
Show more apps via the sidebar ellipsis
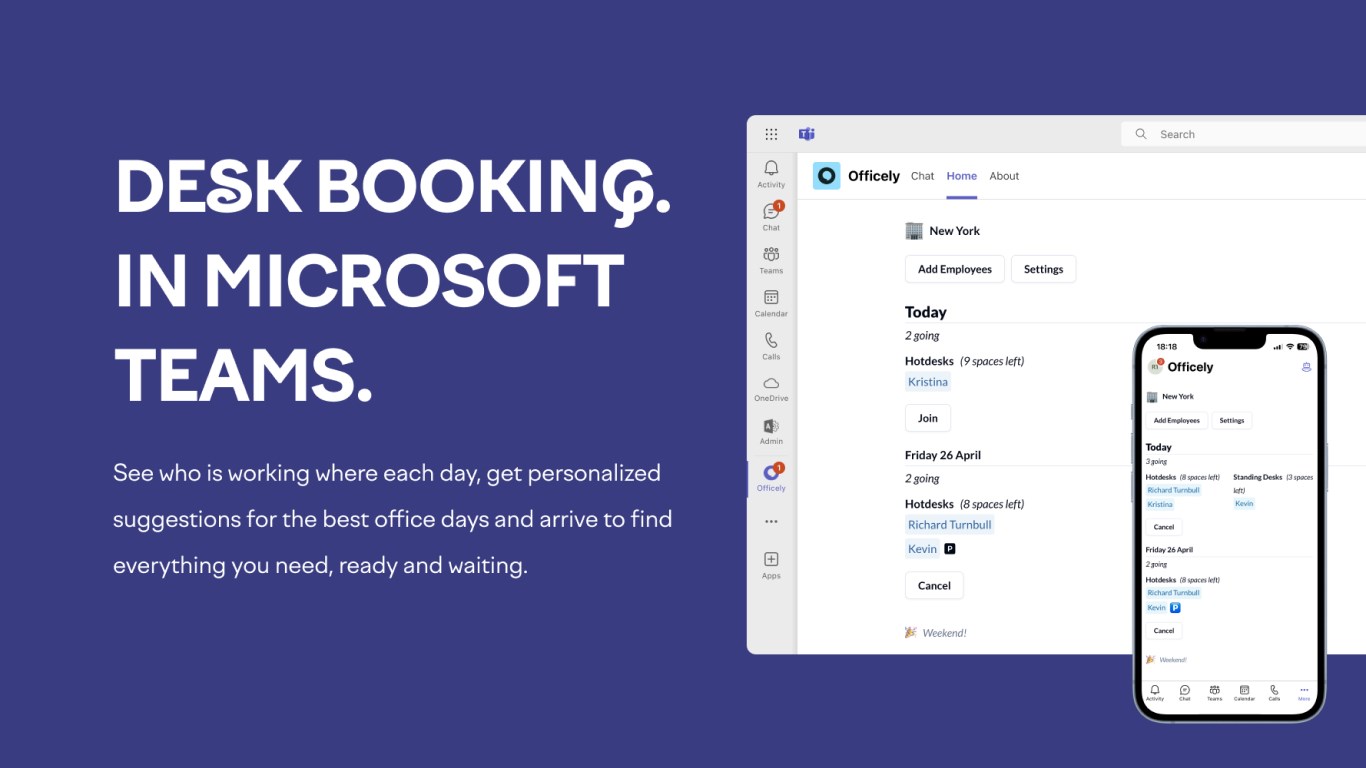pos(771,521)
